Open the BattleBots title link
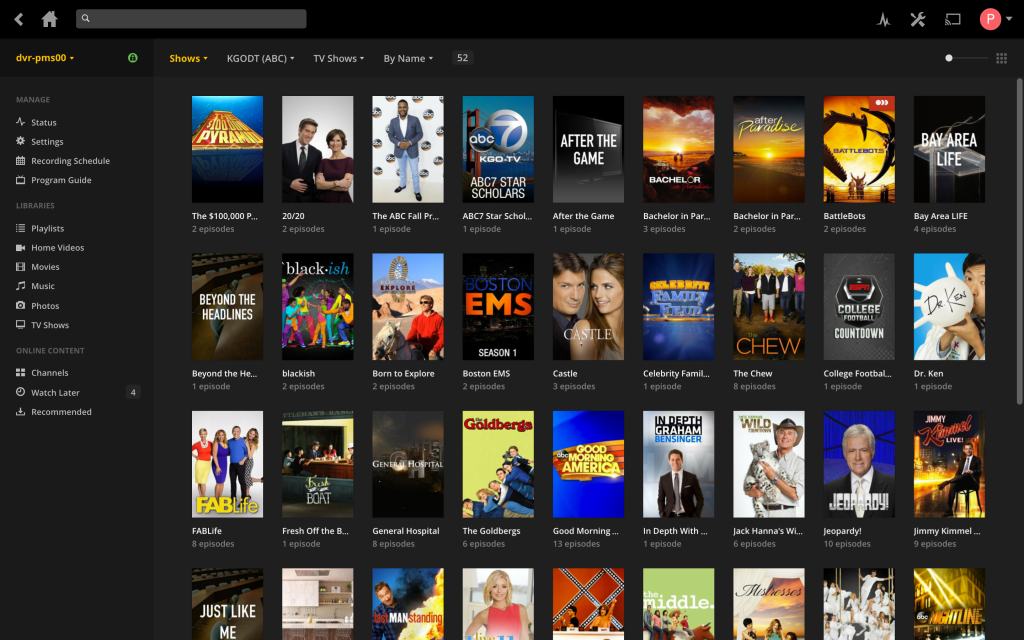Image resolution: width=1024 pixels, height=640 pixels. pyautogui.click(x=844, y=216)
